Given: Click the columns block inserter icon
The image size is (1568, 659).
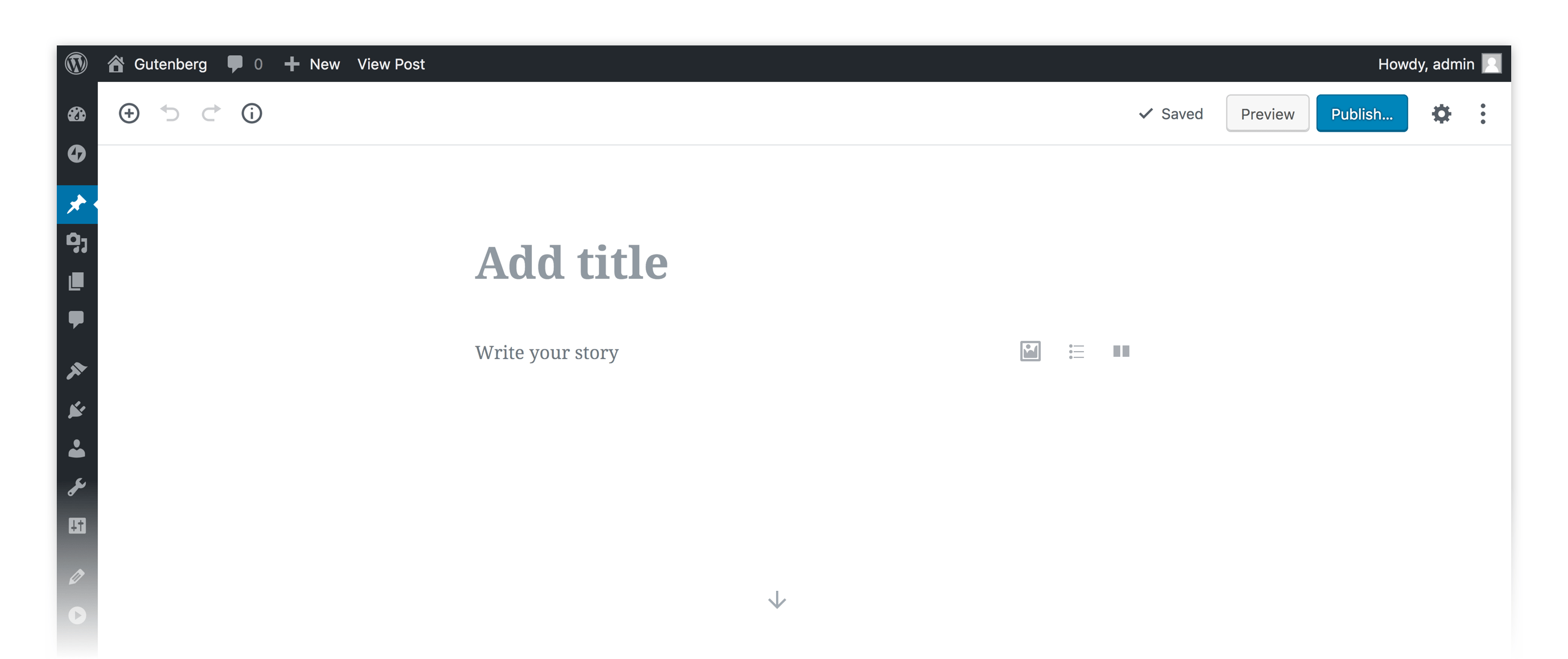Looking at the screenshot, I should click(1122, 351).
